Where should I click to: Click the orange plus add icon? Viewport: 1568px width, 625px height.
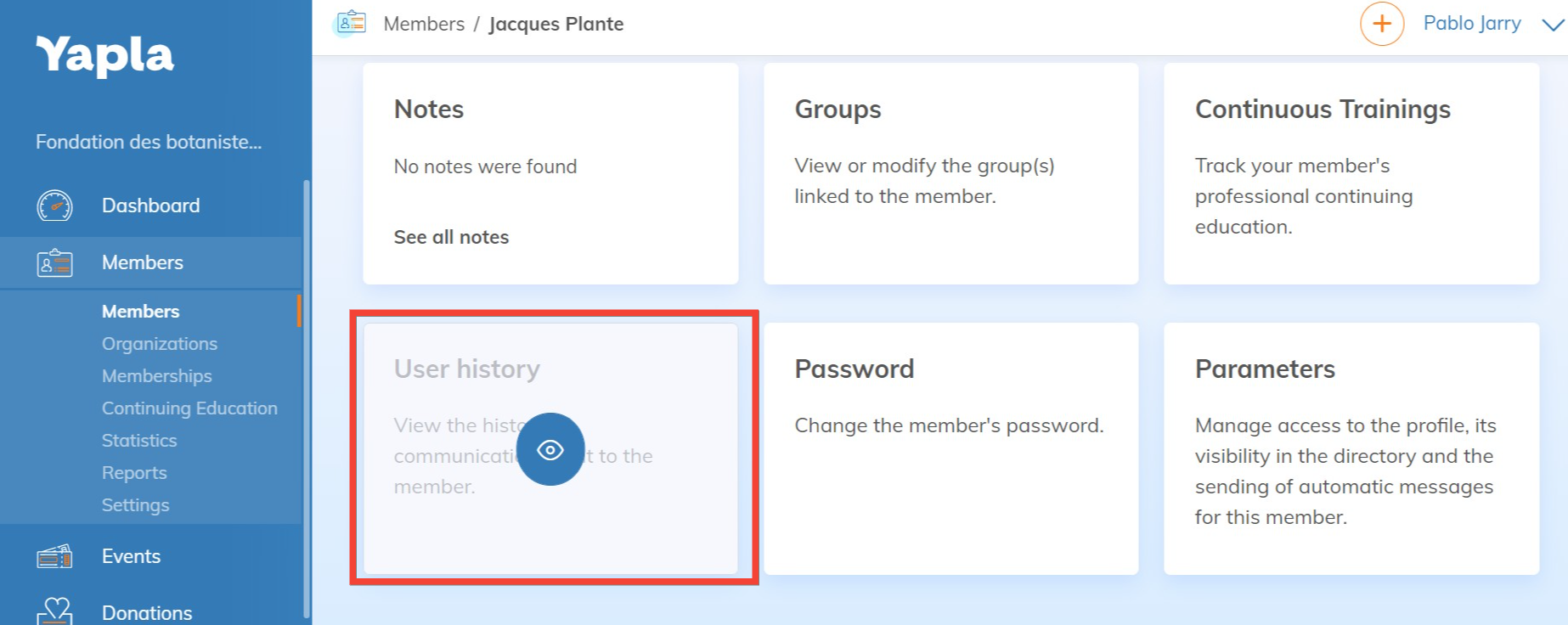[1382, 24]
